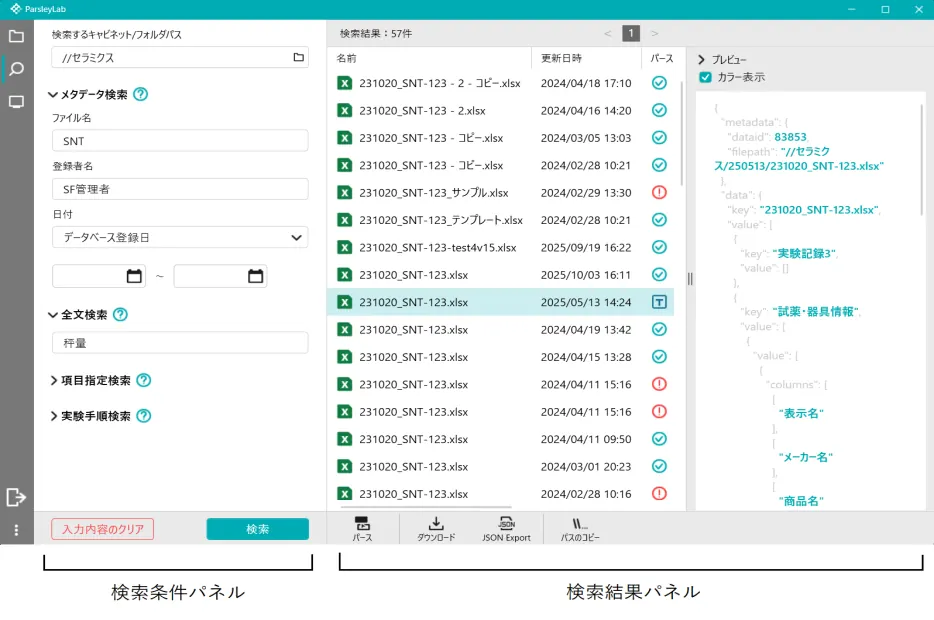Select the row dated 2024/04/15 13:28
934x620 pixels.
(500, 357)
